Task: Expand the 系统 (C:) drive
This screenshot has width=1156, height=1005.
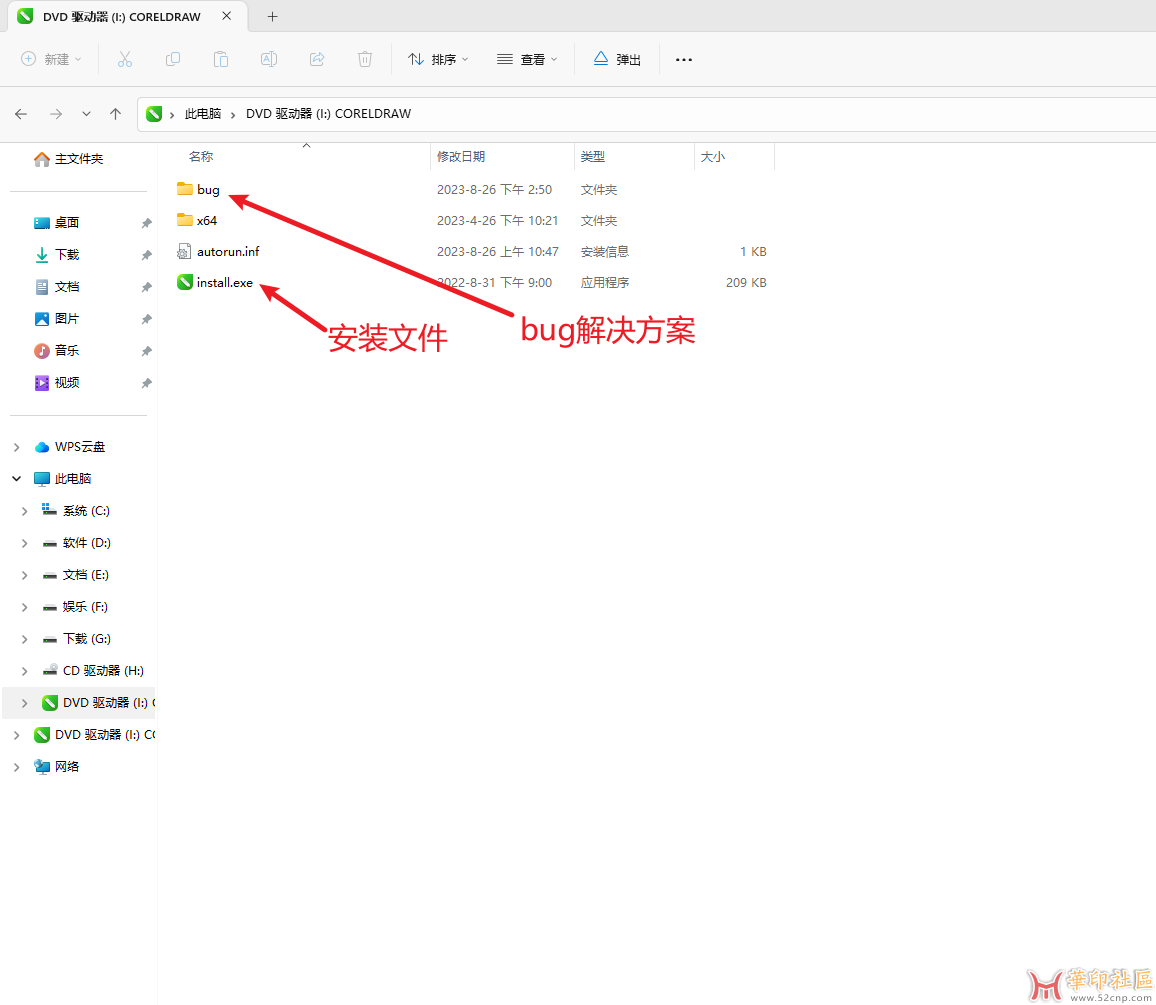Action: click(x=24, y=511)
